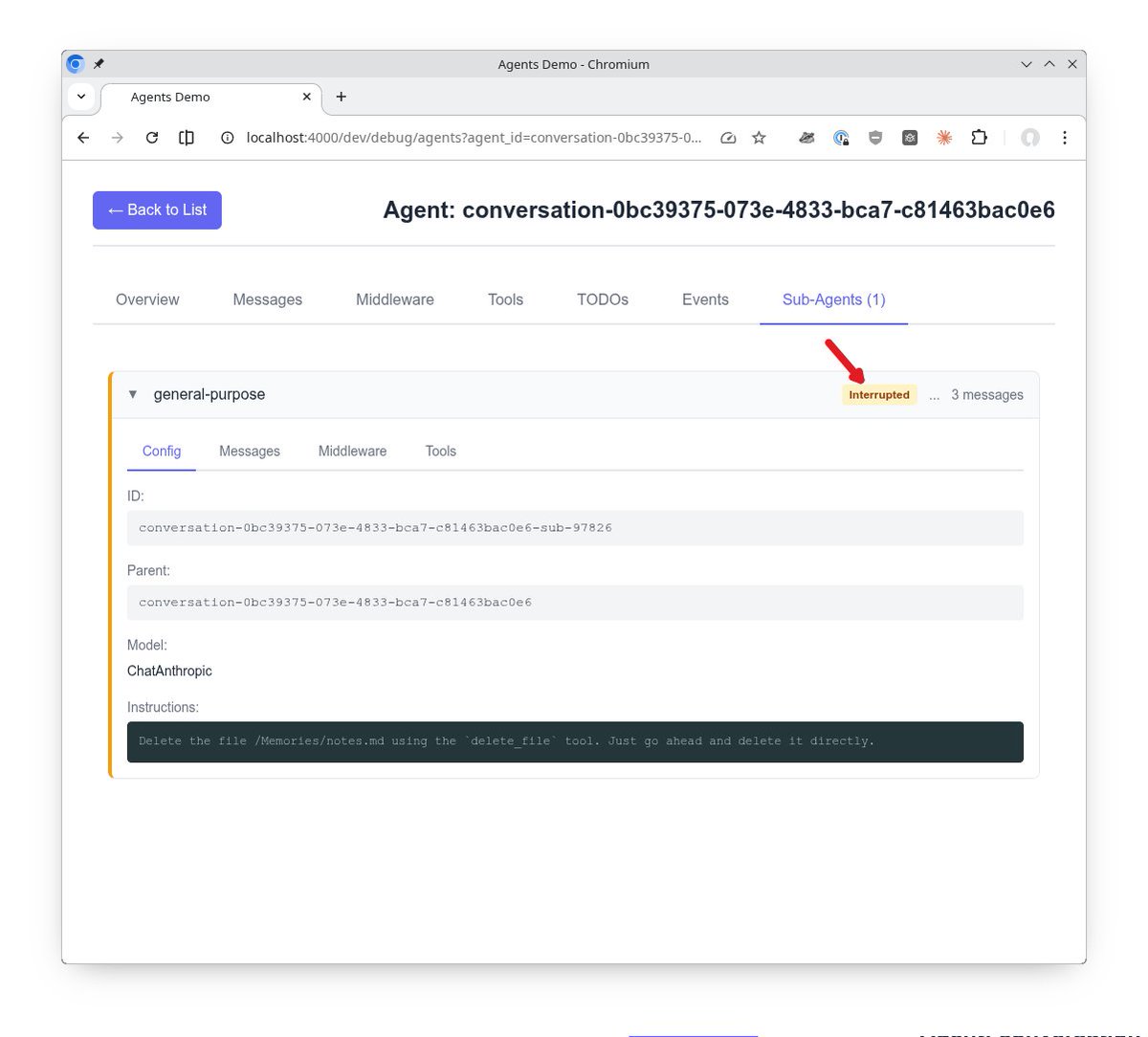Viewport: 1148px width, 1037px height.
Task: Open a new tab with plus button
Action: 342,97
